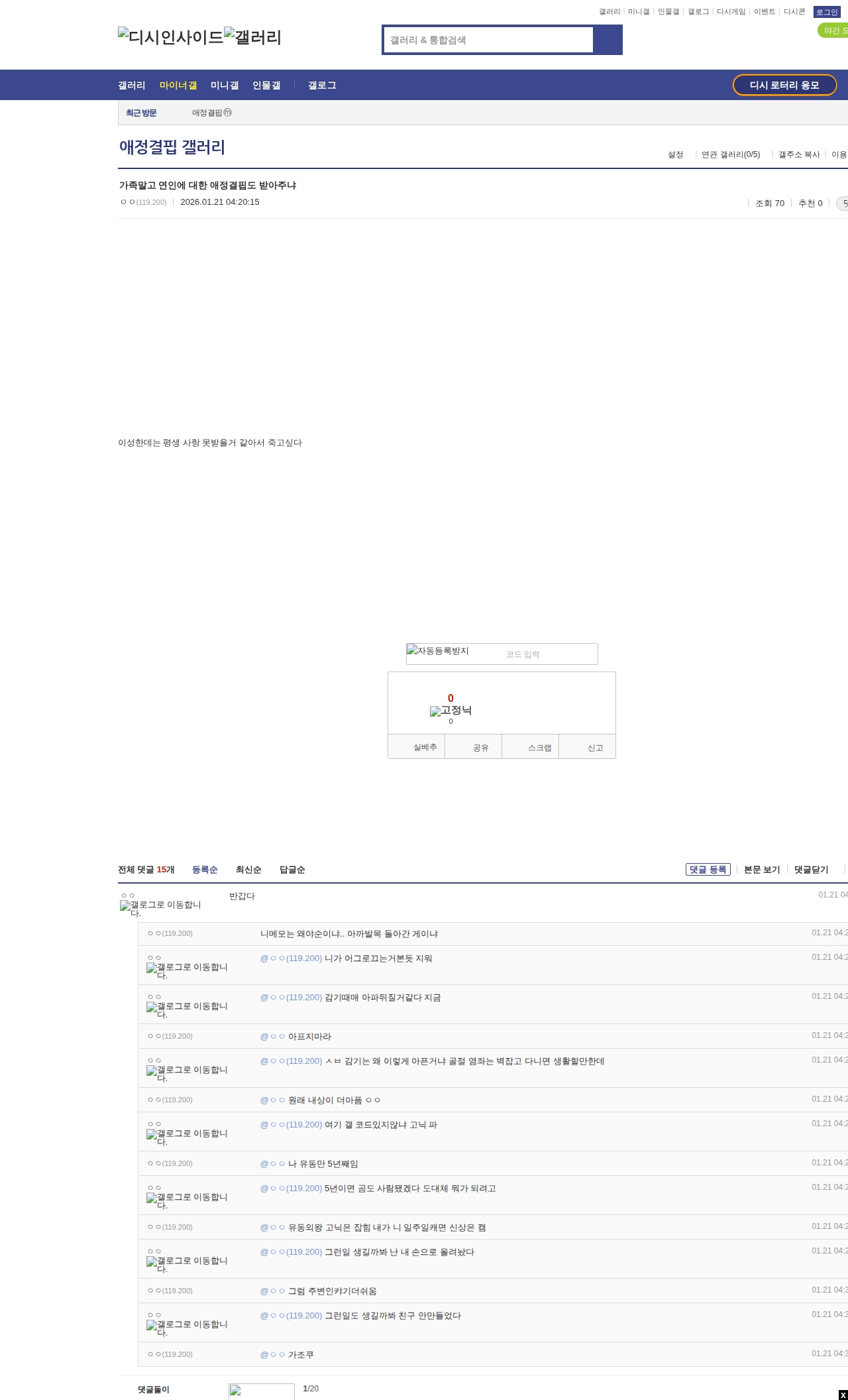The height and width of the screenshot is (1400, 848).
Task: Click the comment 원래 내상이 더아픔 ㅇㅇ
Action: pos(335,1100)
